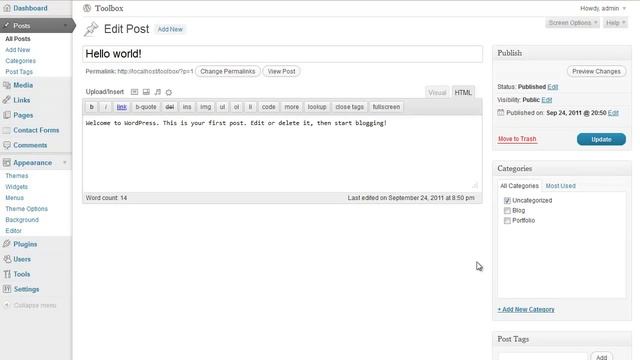Screen dimensions: 640x360
Task: Open the Howdy admin user menu
Action: click(603, 8)
